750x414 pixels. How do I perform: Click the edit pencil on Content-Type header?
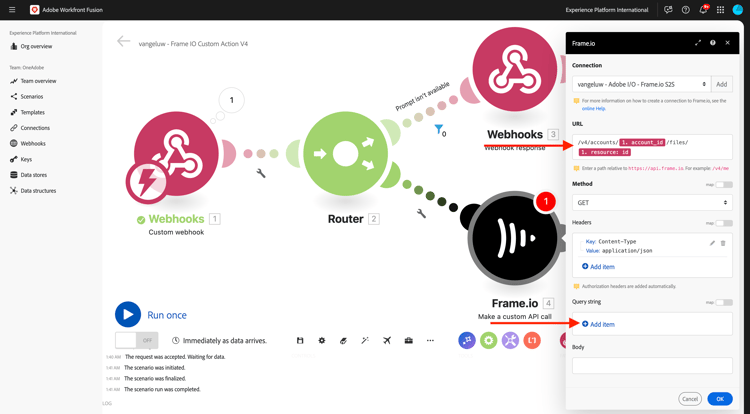pos(712,243)
